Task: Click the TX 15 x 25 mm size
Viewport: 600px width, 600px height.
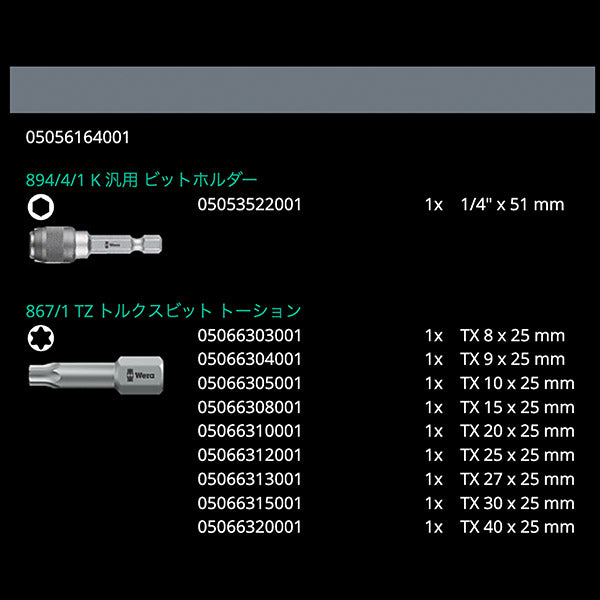Action: point(517,408)
